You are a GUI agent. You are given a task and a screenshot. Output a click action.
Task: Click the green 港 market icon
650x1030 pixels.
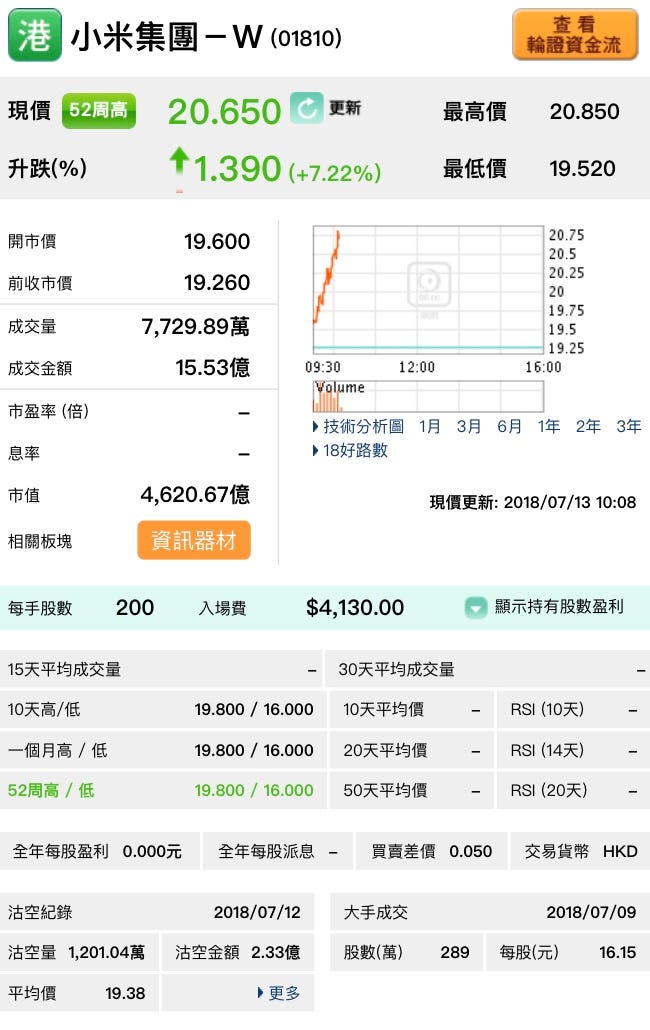pyautogui.click(x=35, y=35)
